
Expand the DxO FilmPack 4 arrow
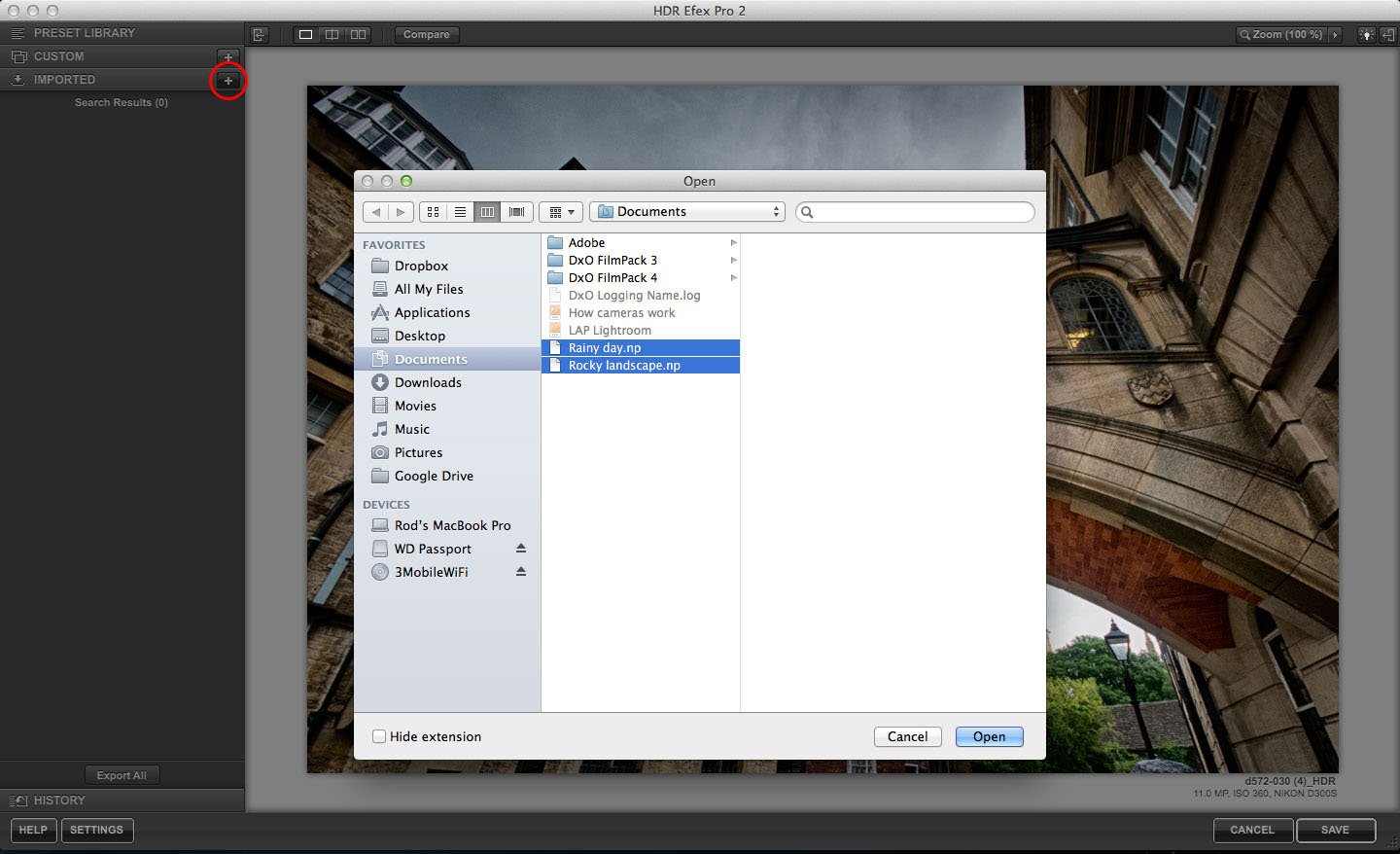tap(733, 278)
